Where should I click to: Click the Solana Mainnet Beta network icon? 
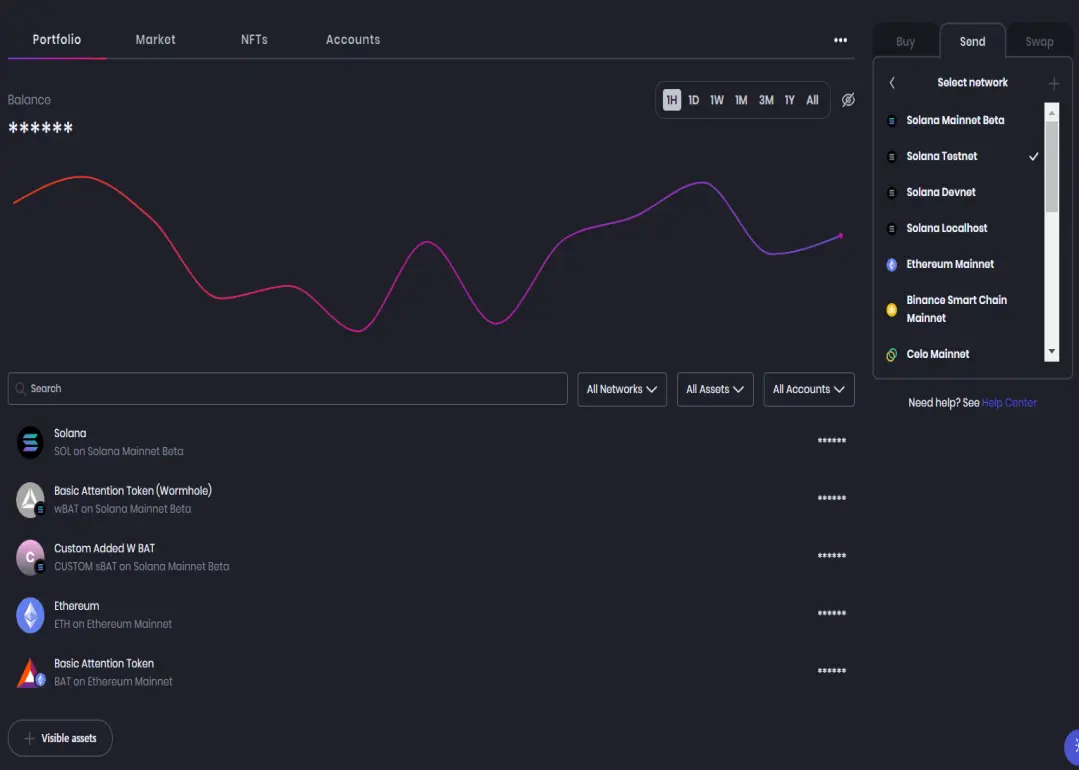coord(891,120)
